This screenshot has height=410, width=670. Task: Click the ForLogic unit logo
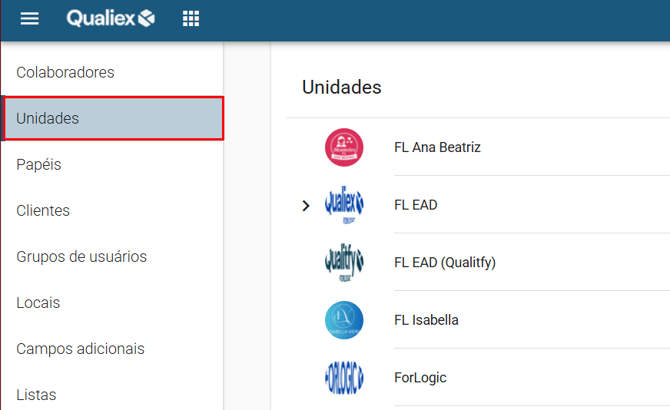[344, 378]
